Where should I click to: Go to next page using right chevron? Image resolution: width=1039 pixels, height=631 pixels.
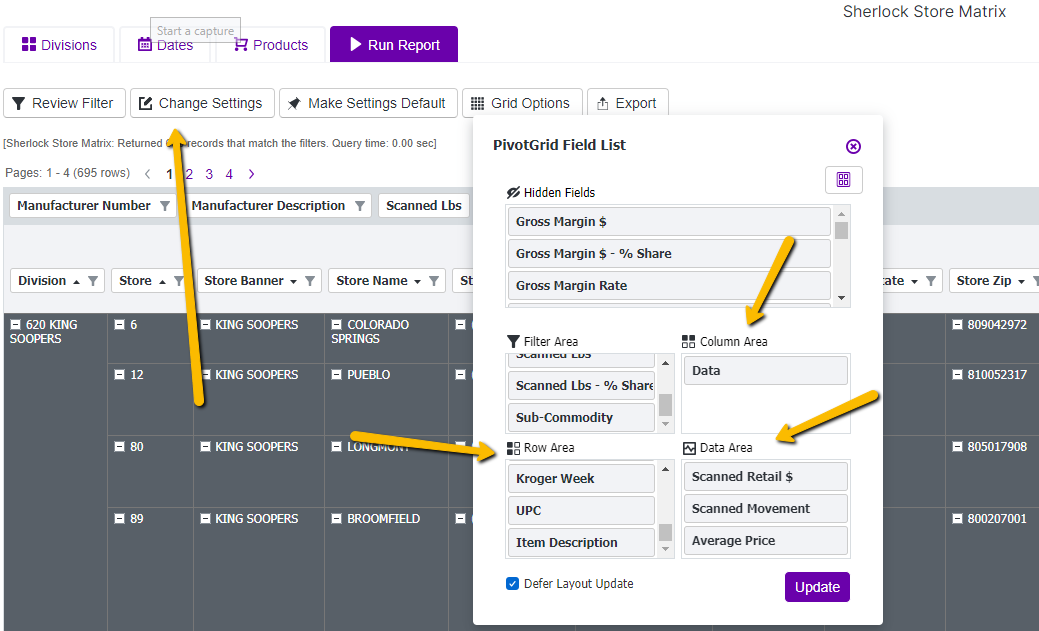(251, 174)
